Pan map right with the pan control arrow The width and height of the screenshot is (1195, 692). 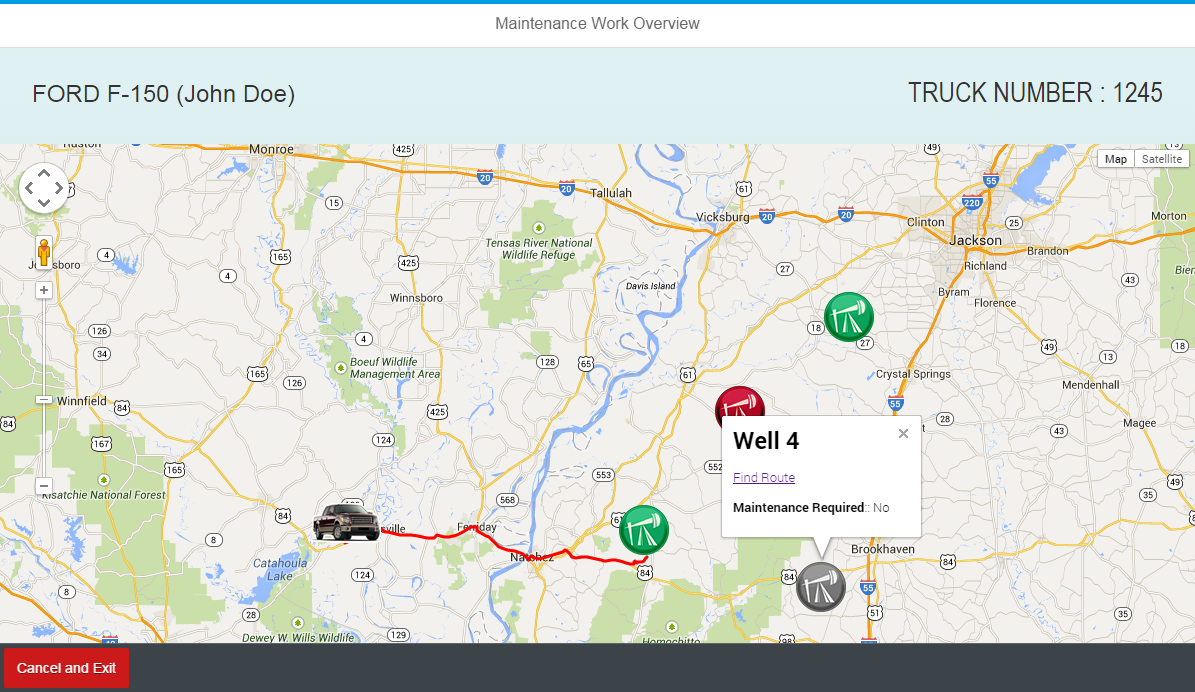(x=59, y=188)
